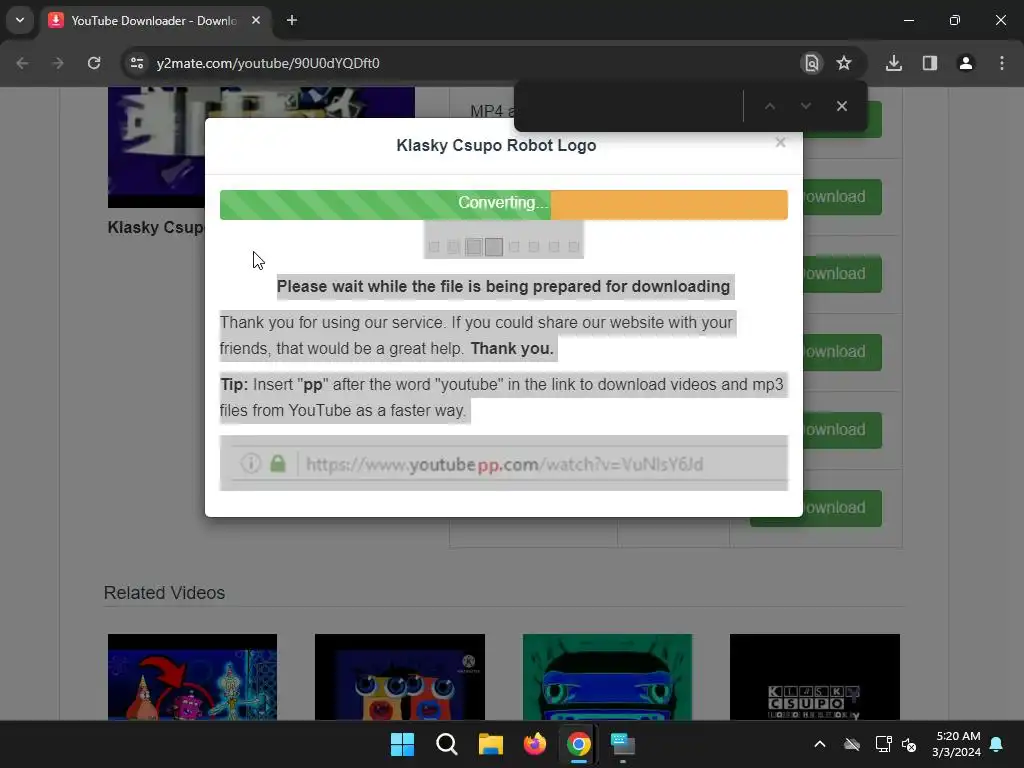Open the Chrome downloads icon
1024x768 pixels.
pos(894,63)
